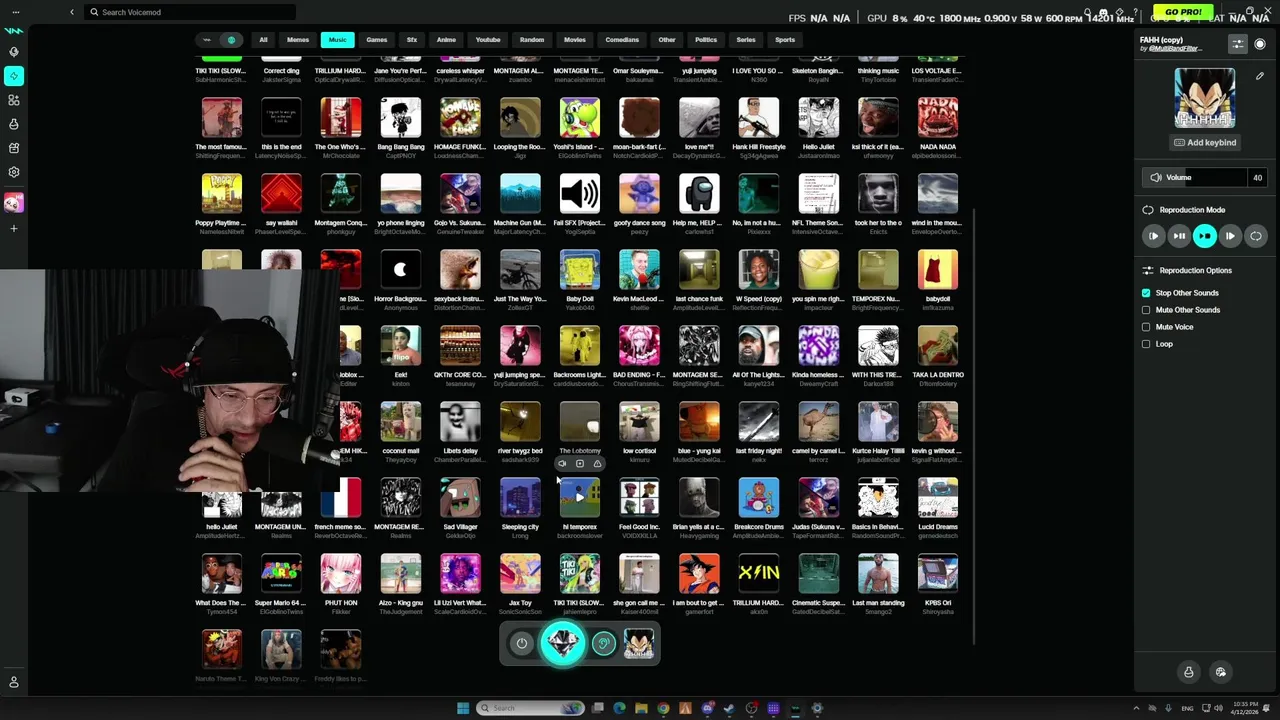Open the Voicemod logo home icon
The width and height of the screenshot is (1280, 720).
[14, 31]
